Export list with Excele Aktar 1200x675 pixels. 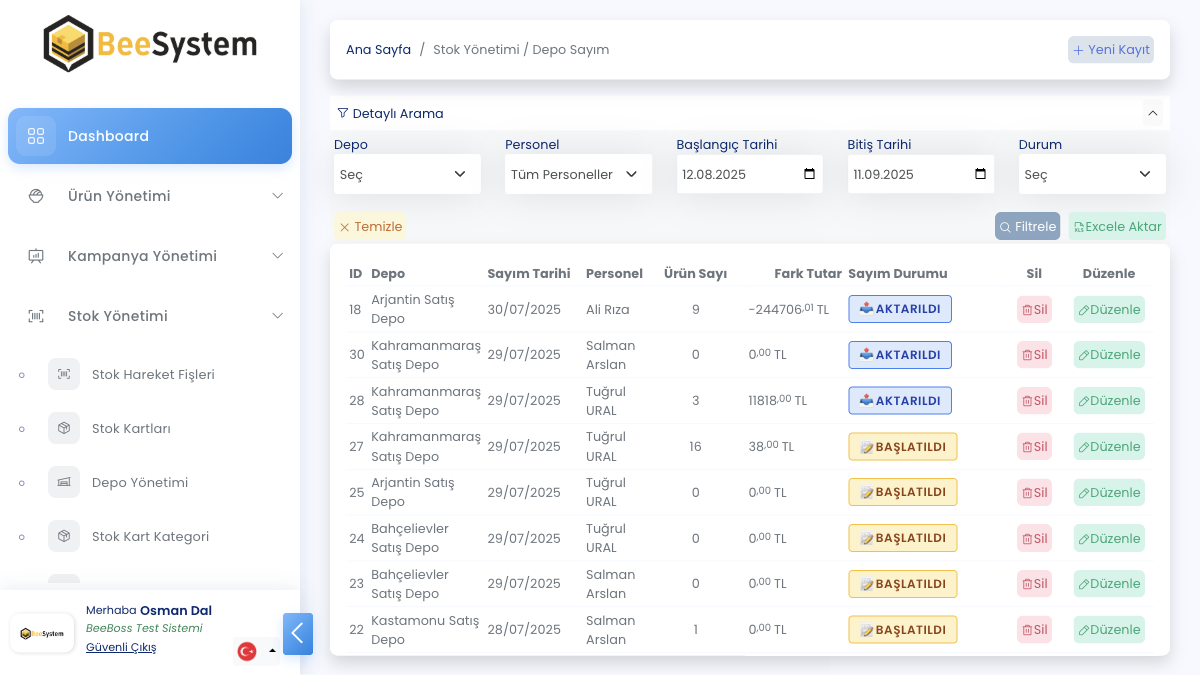click(x=1117, y=227)
